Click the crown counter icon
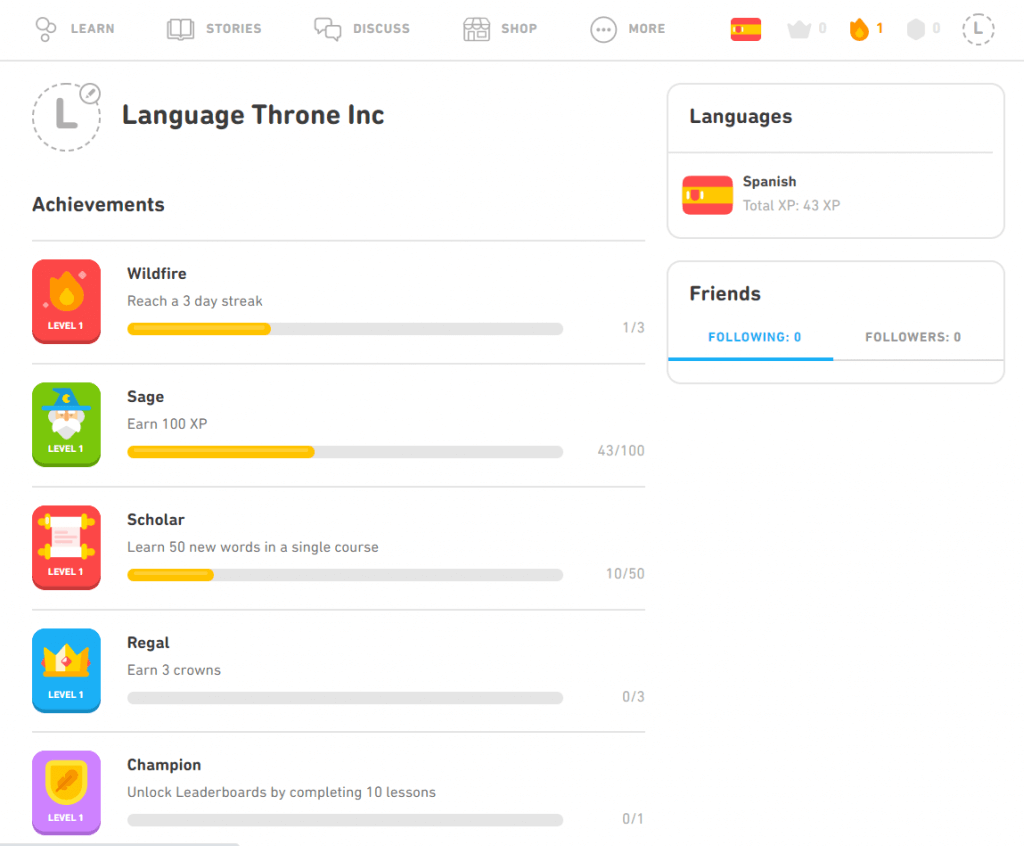The height and width of the screenshot is (846, 1024). (797, 29)
